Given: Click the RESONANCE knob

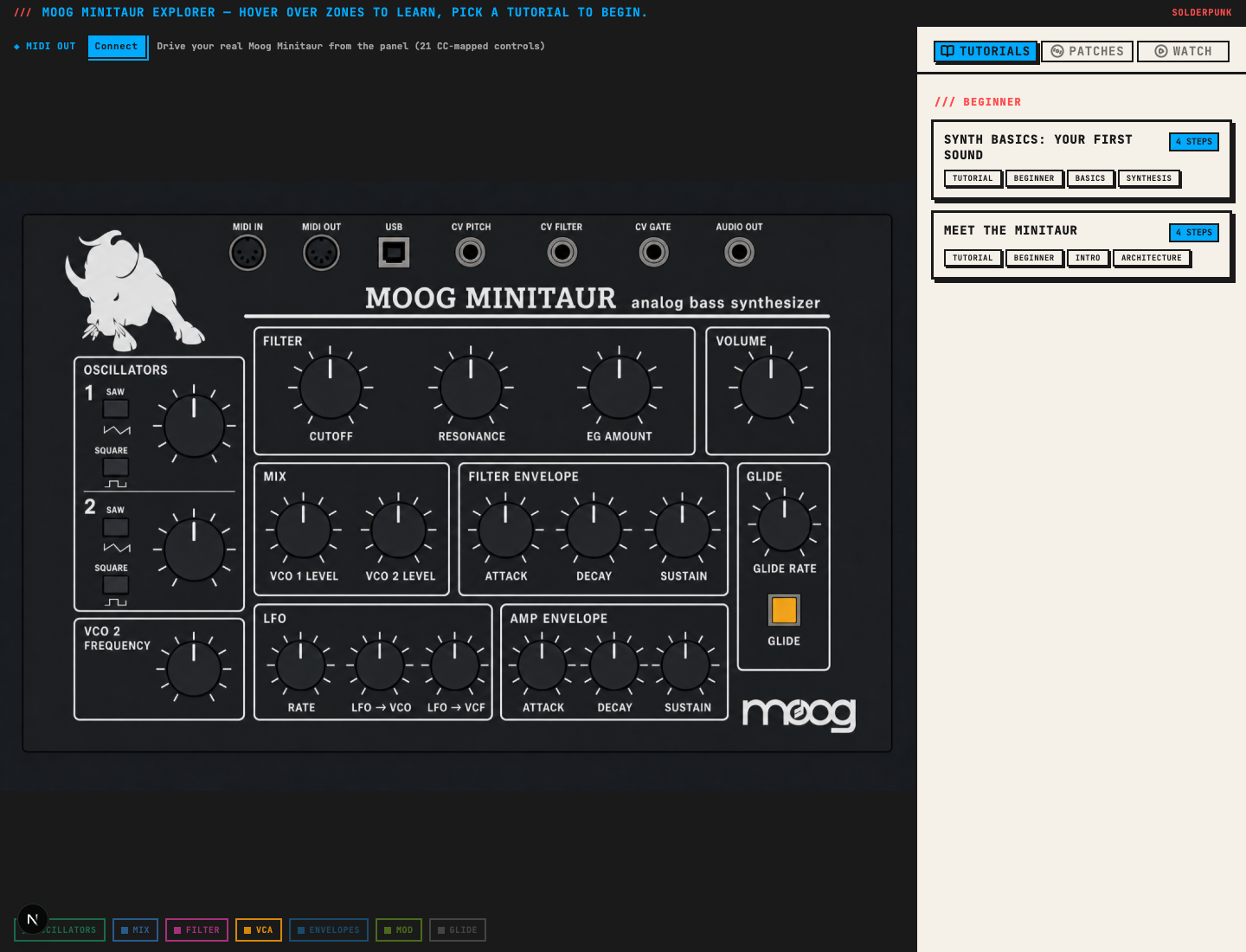Looking at the screenshot, I should point(471,388).
